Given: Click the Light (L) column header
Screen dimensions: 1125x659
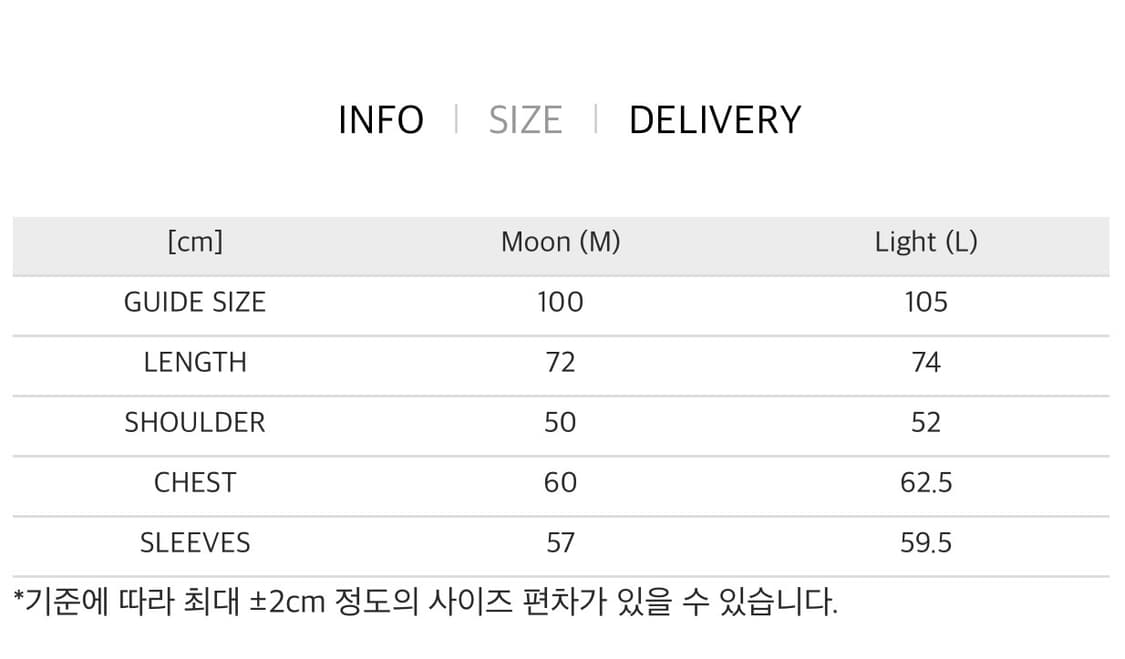Looking at the screenshot, I should 926,242.
